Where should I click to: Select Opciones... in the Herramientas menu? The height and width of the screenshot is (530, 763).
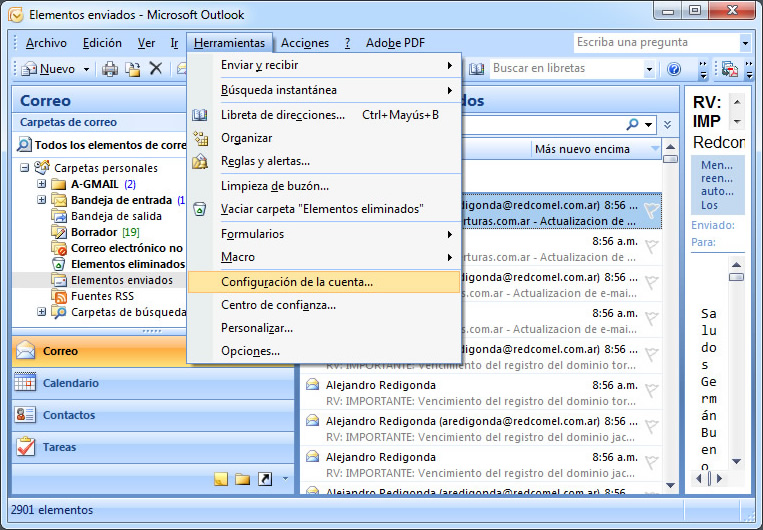click(250, 351)
